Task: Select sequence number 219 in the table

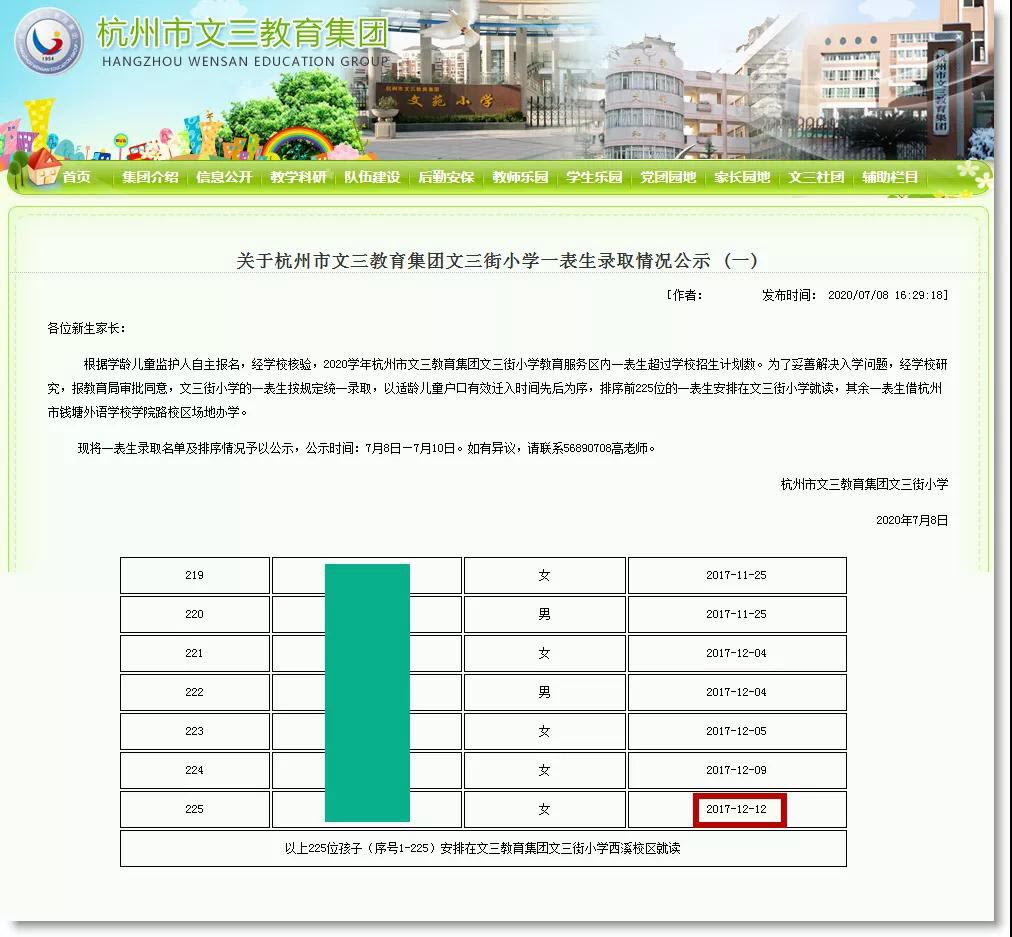Action: point(194,575)
